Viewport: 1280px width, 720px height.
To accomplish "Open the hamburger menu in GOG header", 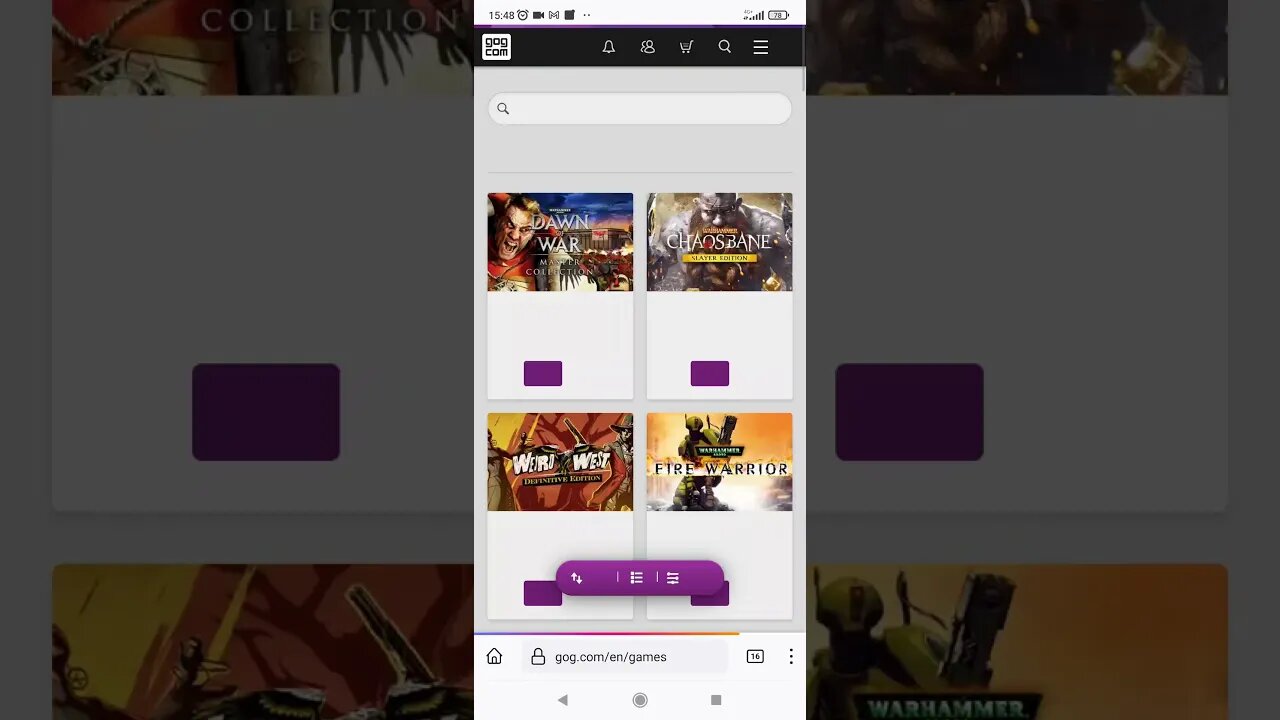I will pyautogui.click(x=761, y=47).
